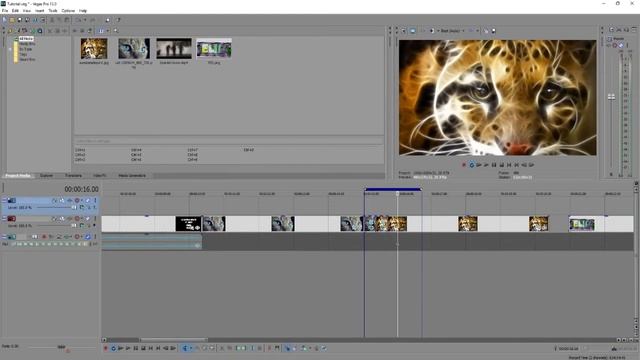Save preview snapshot to file
Screen dimensions: 640x360
pyautogui.click(x=493, y=31)
